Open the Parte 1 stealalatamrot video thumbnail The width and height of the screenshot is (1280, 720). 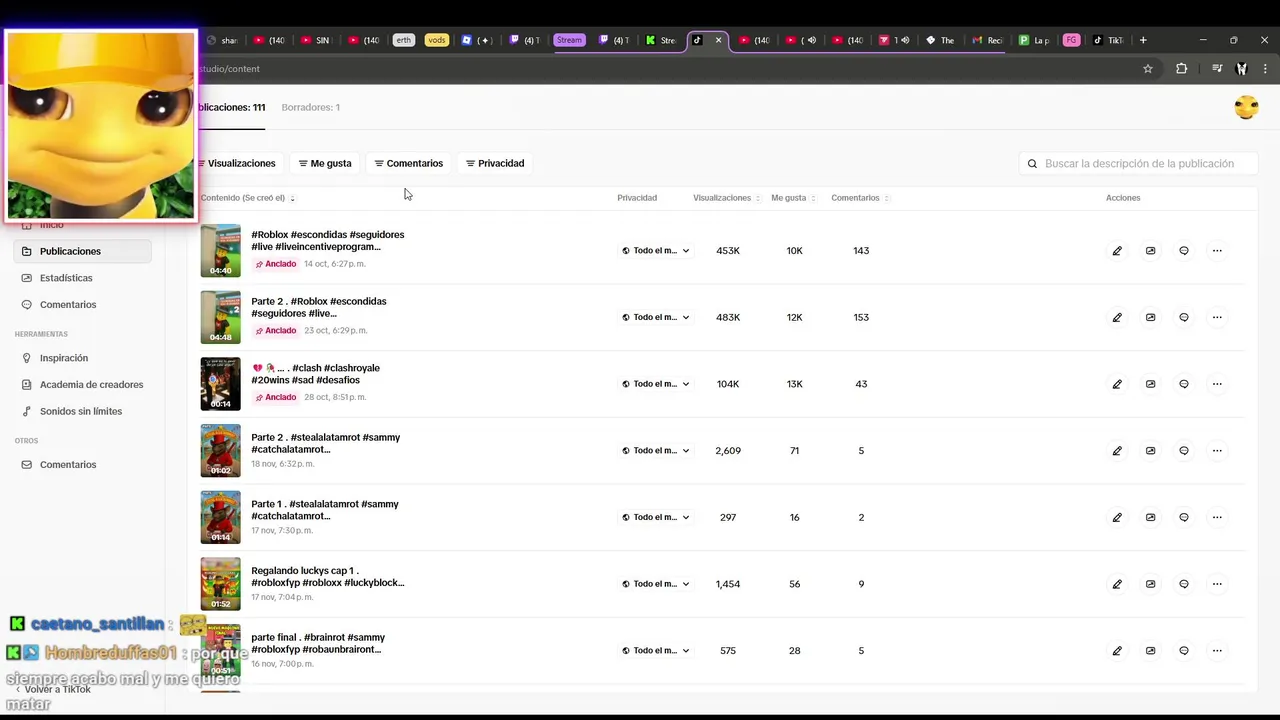pos(220,517)
